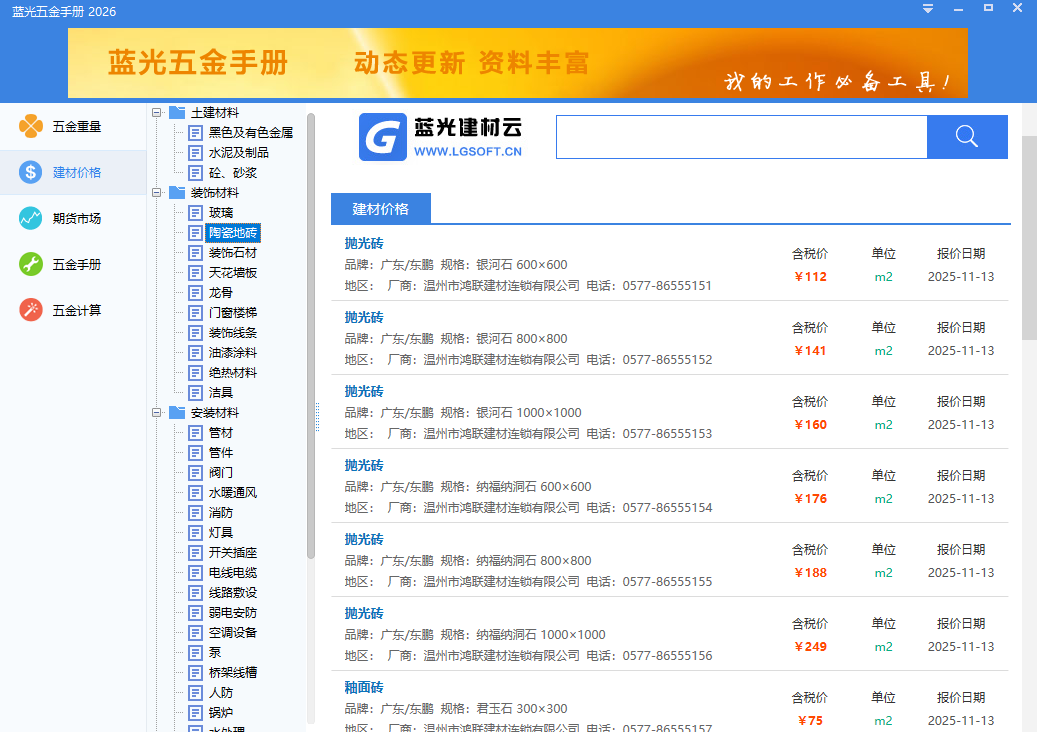
Task: Collapse the 装饰材料 tree folder
Action: [x=156, y=193]
